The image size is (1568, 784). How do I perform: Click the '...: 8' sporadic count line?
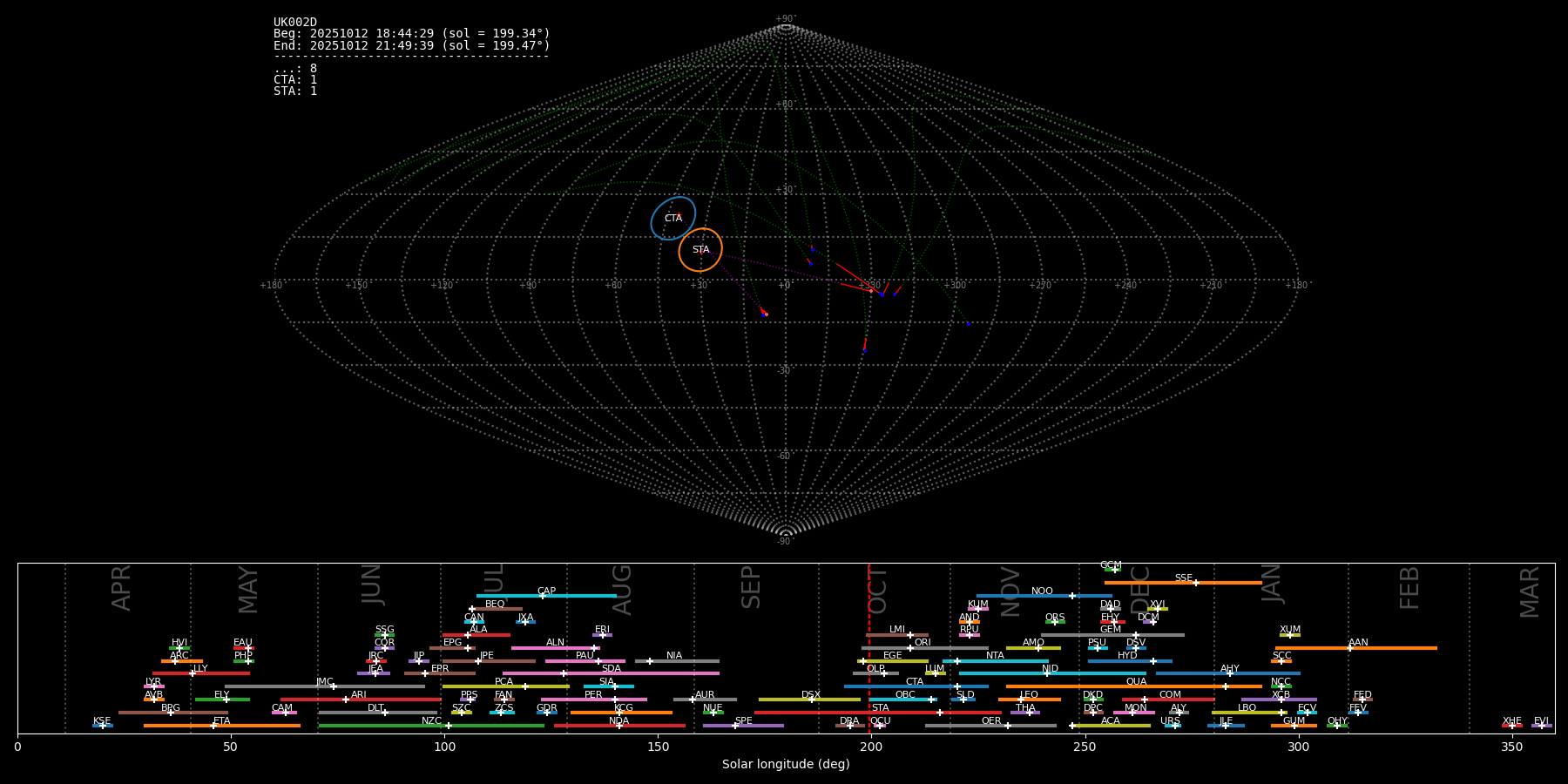295,68
